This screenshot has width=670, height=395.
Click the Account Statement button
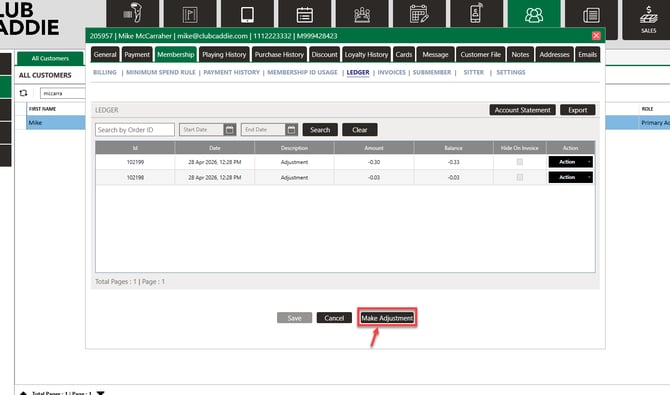[x=523, y=110]
